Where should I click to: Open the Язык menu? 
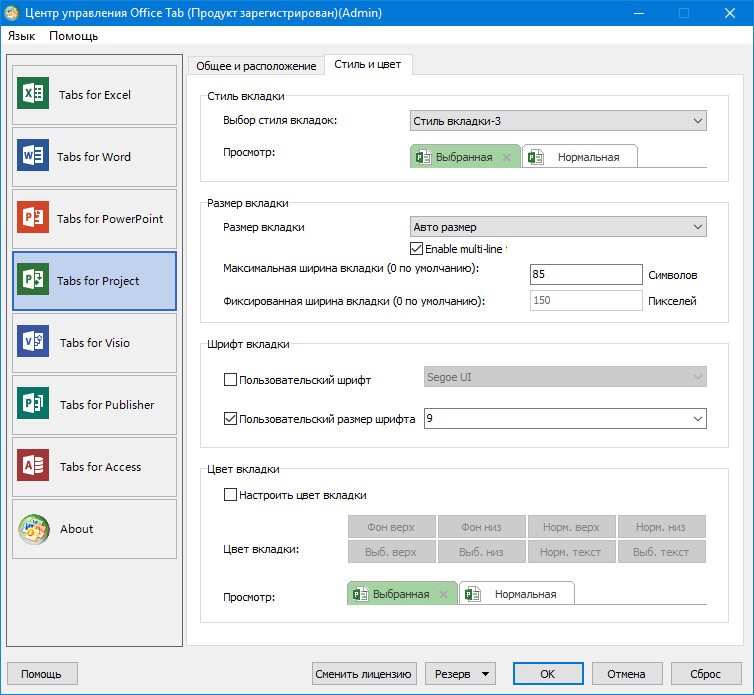click(22, 35)
